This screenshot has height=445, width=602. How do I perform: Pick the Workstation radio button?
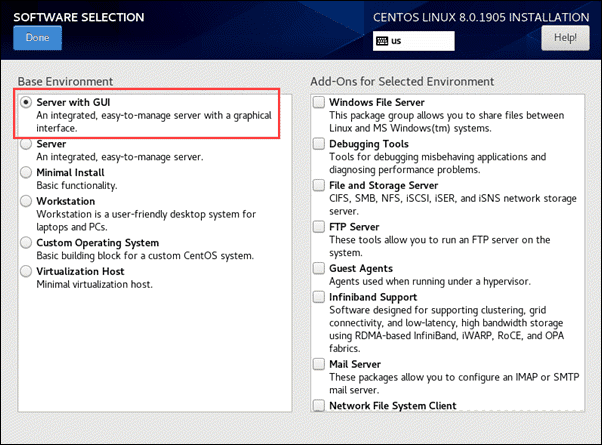pos(26,201)
